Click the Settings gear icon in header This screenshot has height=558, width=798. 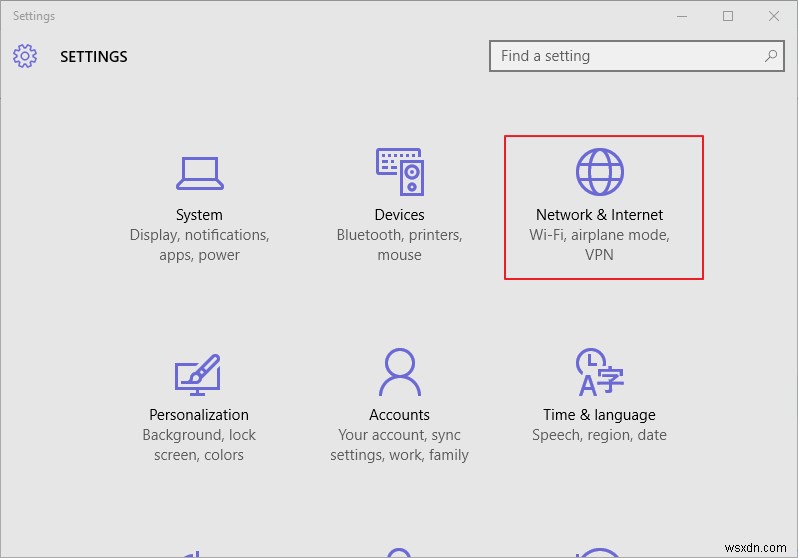point(25,56)
